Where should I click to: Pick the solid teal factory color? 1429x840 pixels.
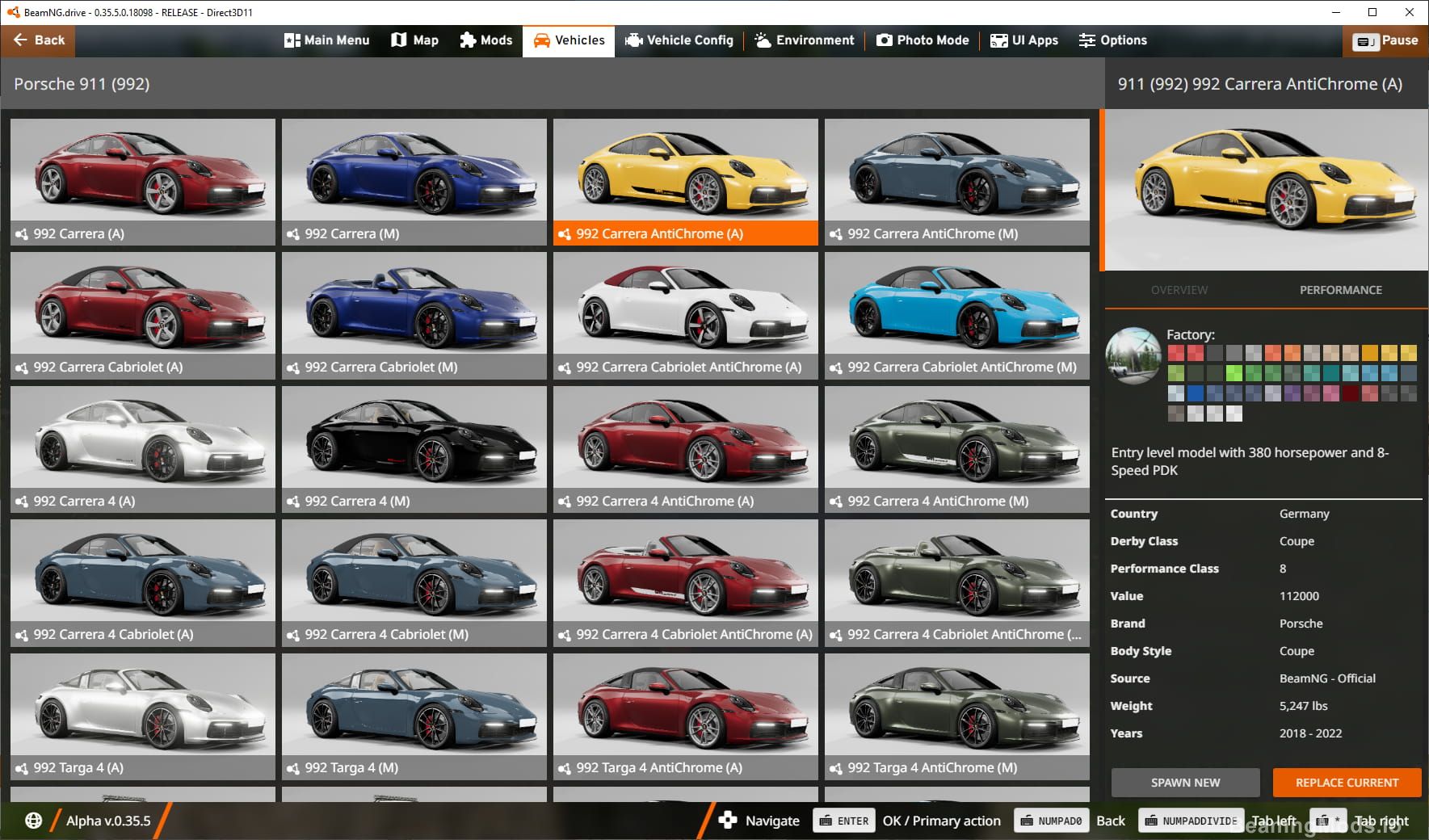1331,373
